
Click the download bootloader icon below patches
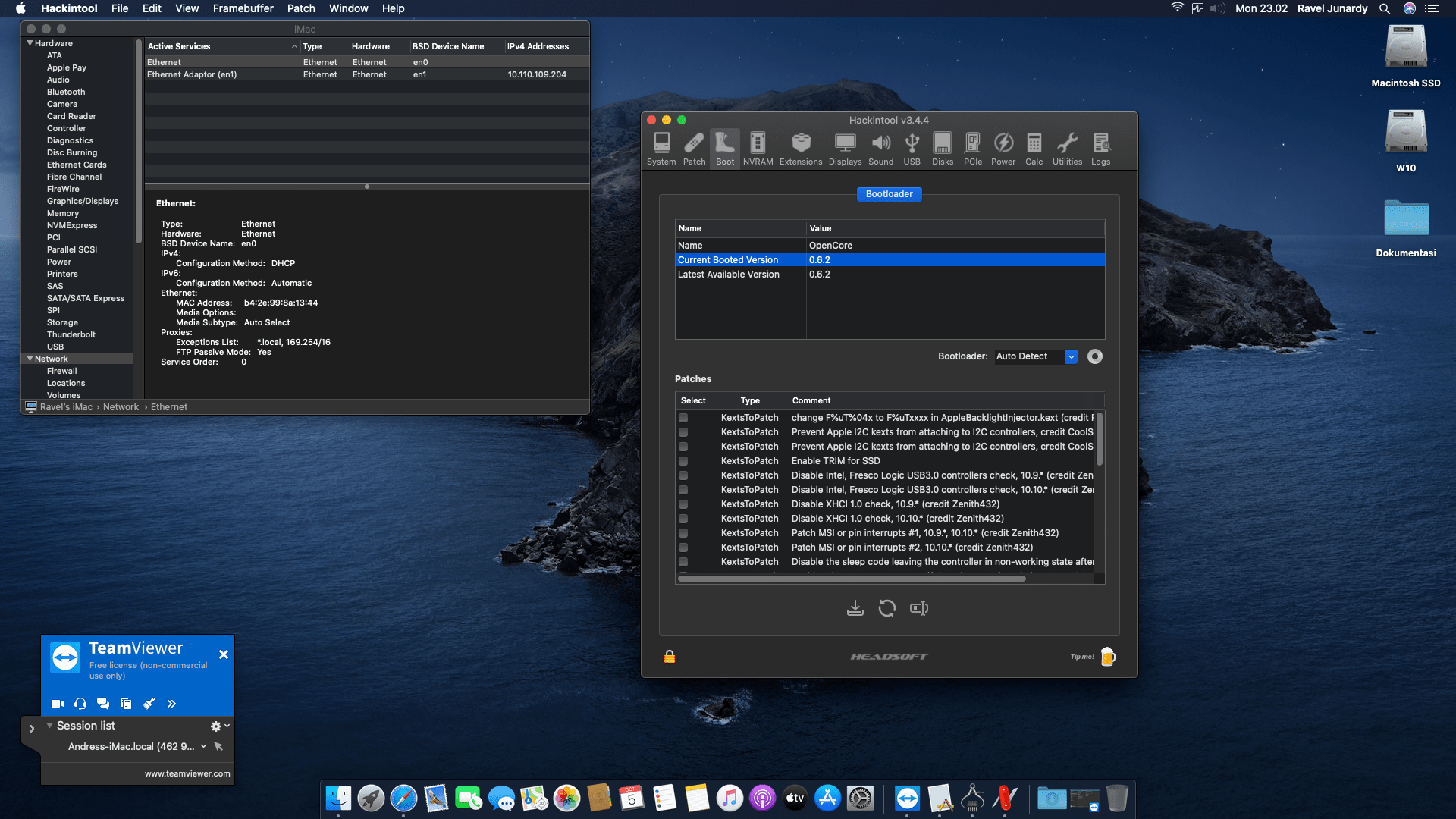point(855,608)
